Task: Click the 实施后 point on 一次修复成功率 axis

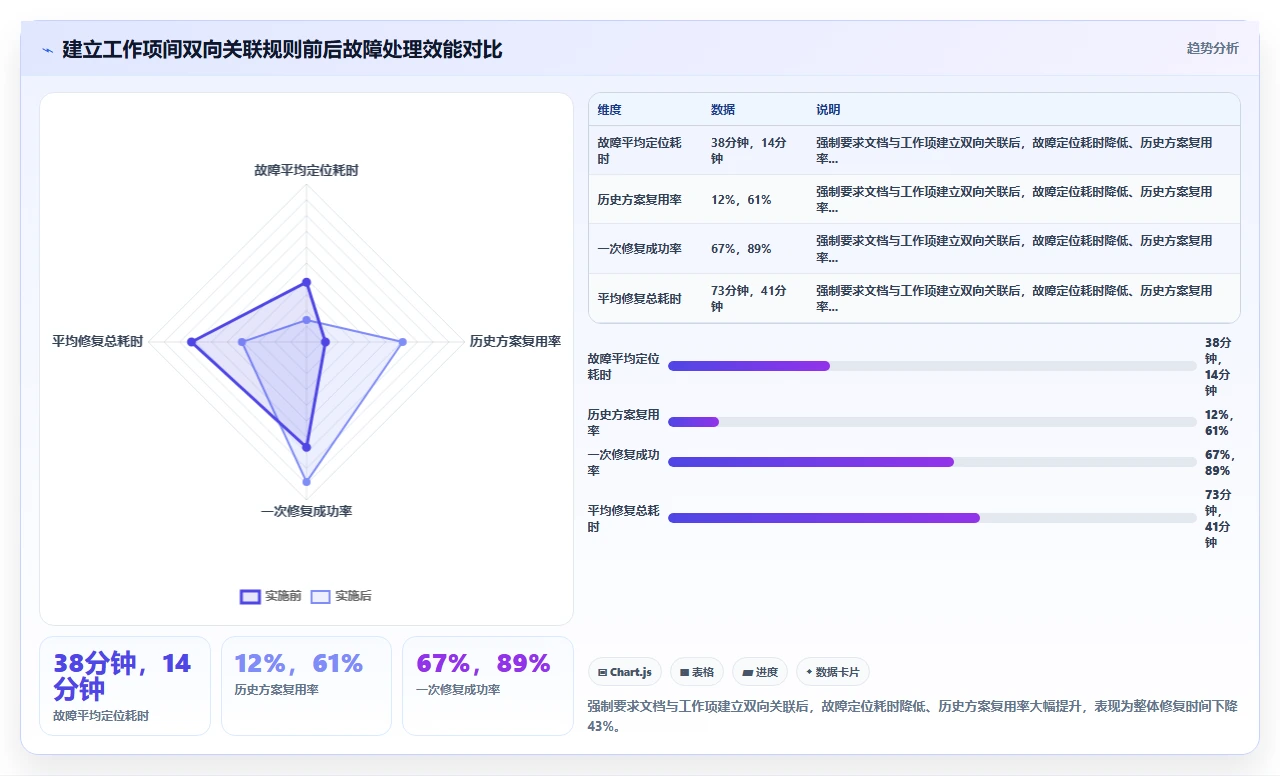Action: click(306, 482)
